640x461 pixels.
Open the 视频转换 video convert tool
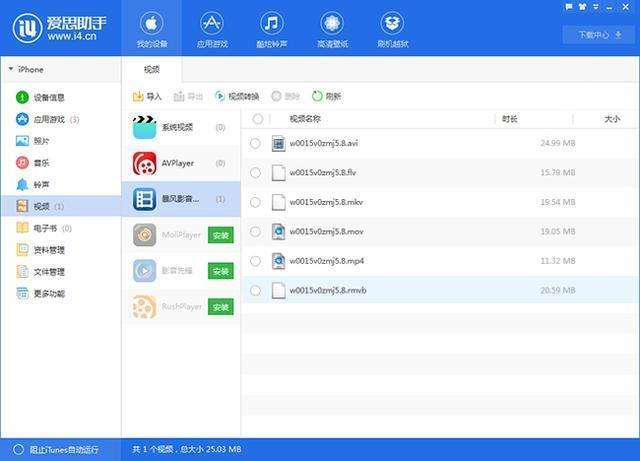tap(237, 96)
